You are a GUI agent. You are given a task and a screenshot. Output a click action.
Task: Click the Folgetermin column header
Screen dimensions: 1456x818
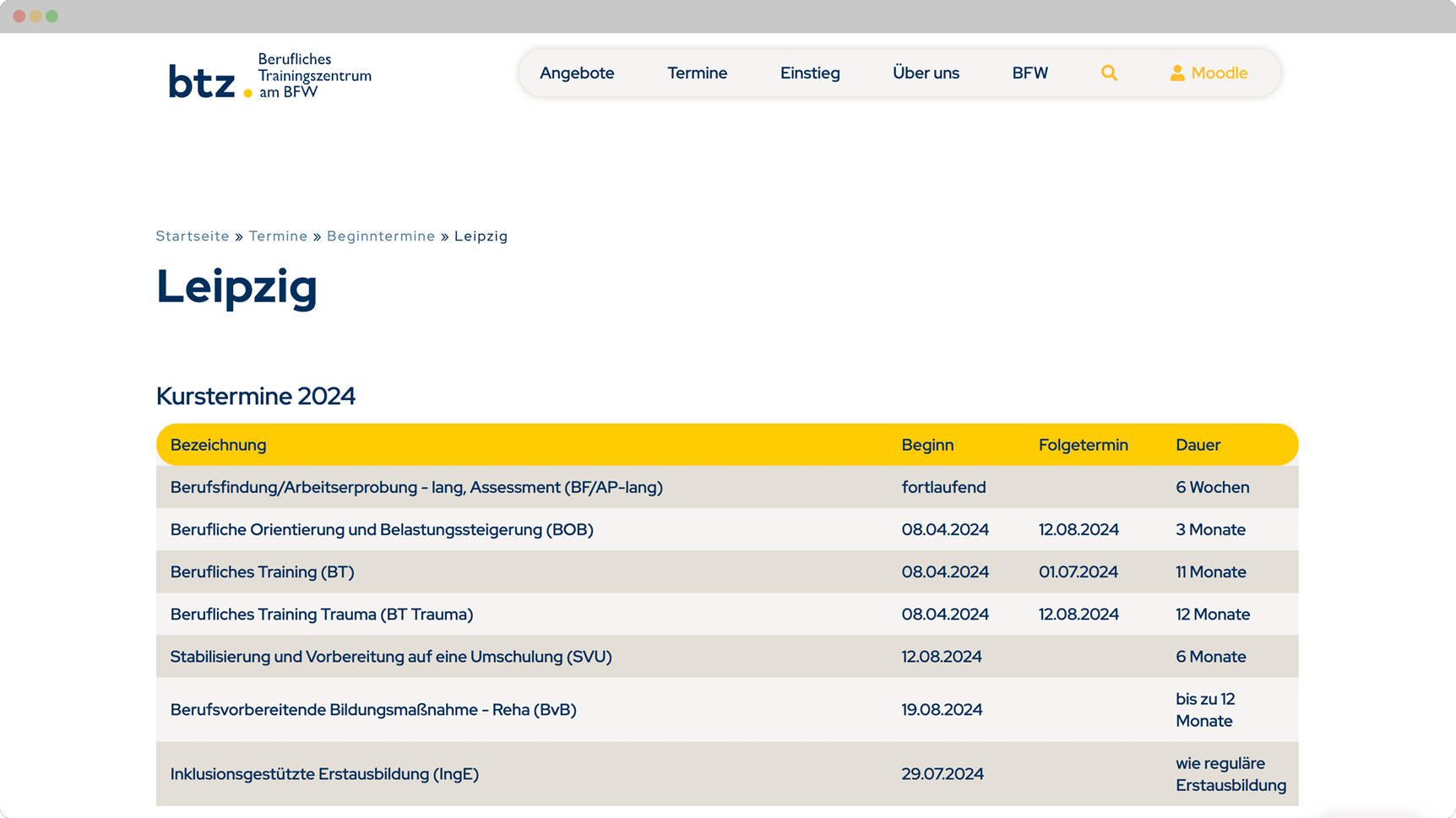coord(1083,445)
